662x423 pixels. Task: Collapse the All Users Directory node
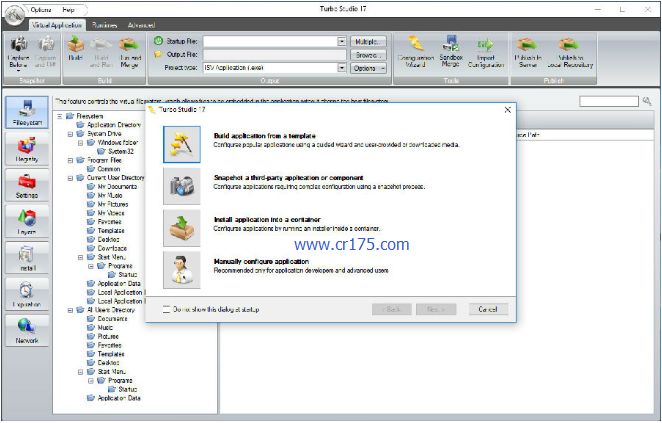click(70, 310)
